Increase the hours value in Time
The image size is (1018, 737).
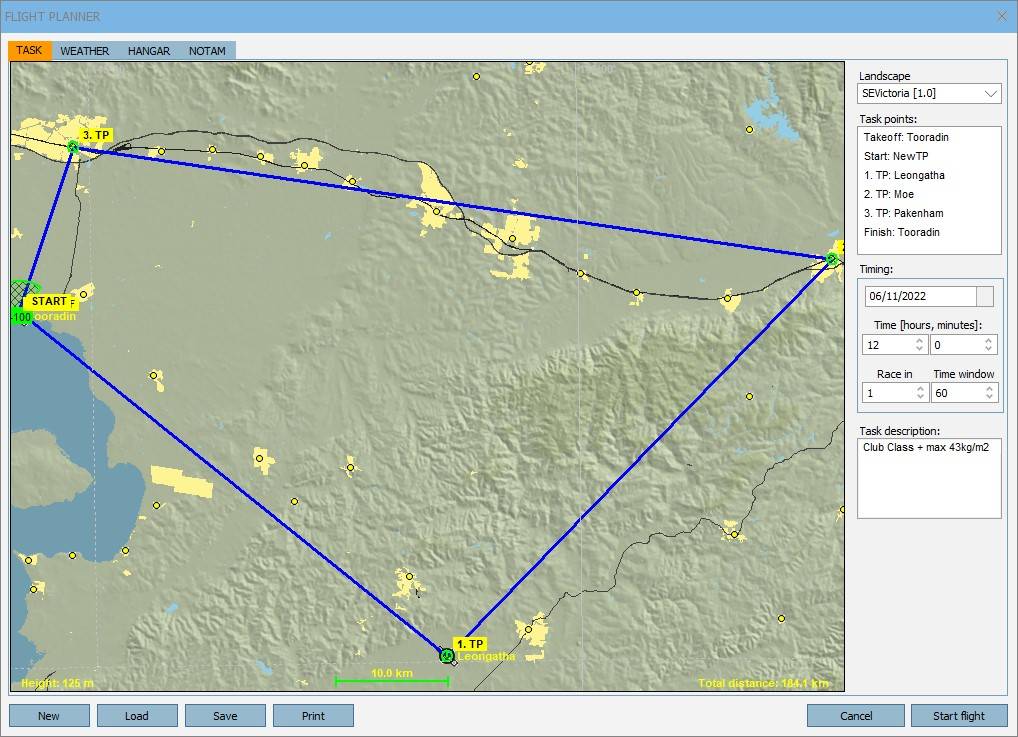919,340
